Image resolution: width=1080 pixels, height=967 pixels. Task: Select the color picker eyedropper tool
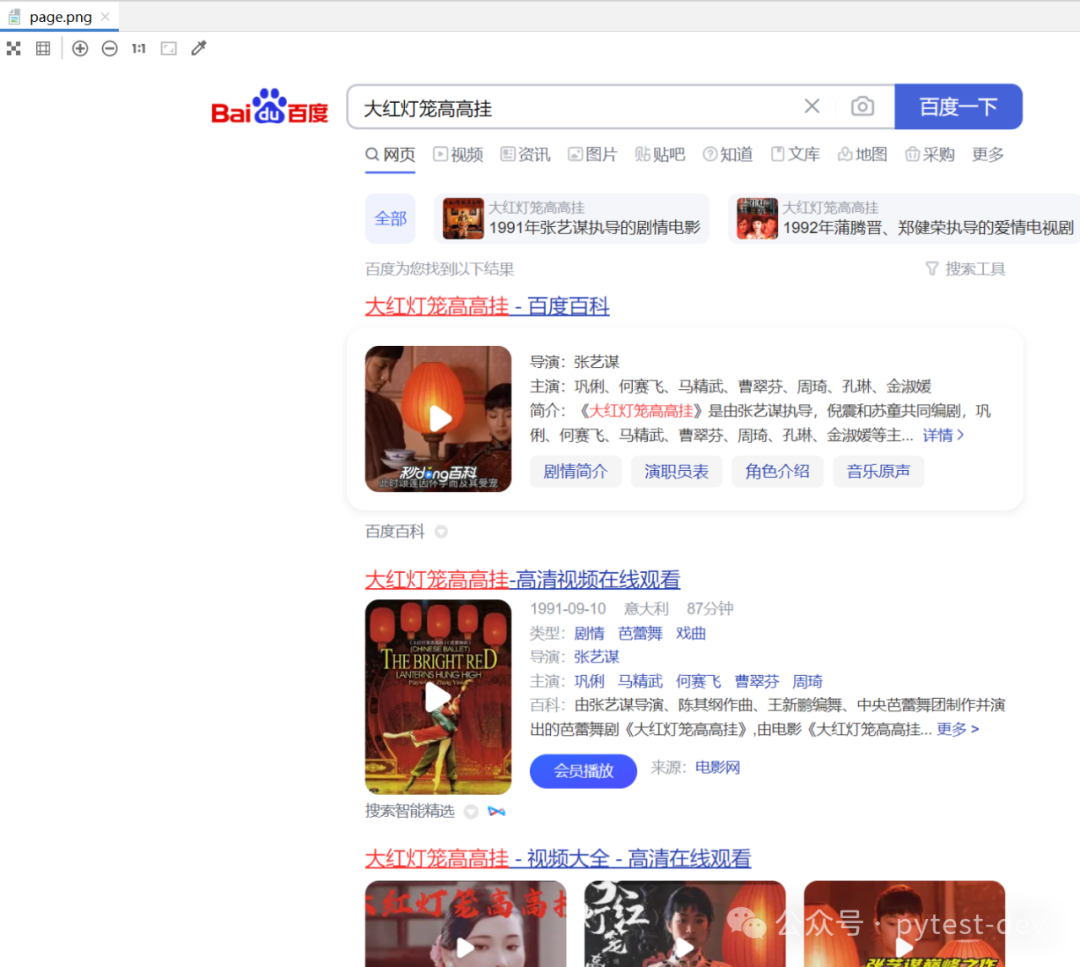[198, 48]
